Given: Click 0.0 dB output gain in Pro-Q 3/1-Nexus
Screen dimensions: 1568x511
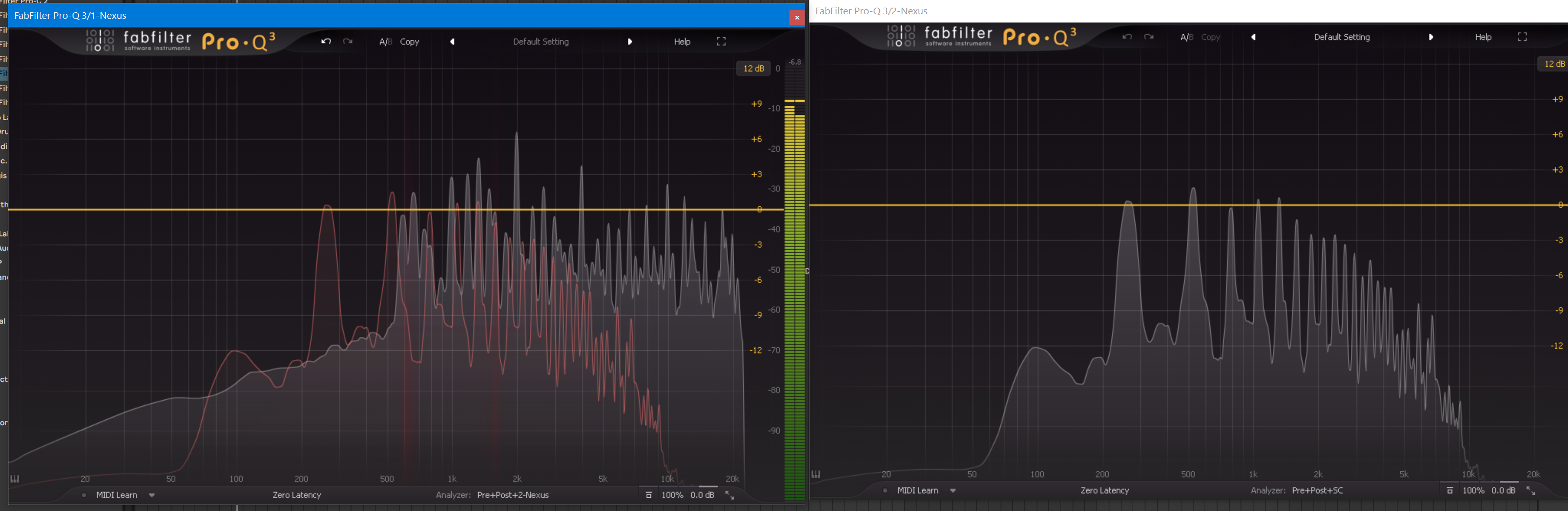Looking at the screenshot, I should [703, 495].
